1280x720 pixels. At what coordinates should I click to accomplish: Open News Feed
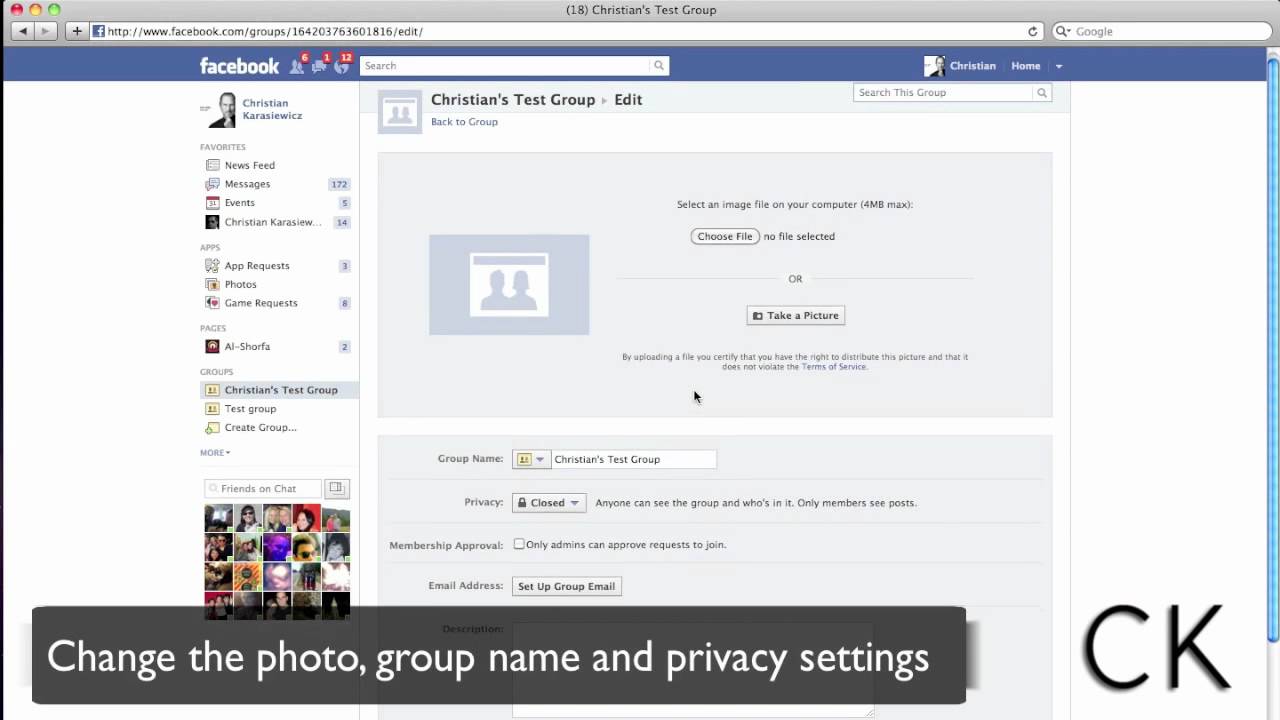(x=249, y=165)
